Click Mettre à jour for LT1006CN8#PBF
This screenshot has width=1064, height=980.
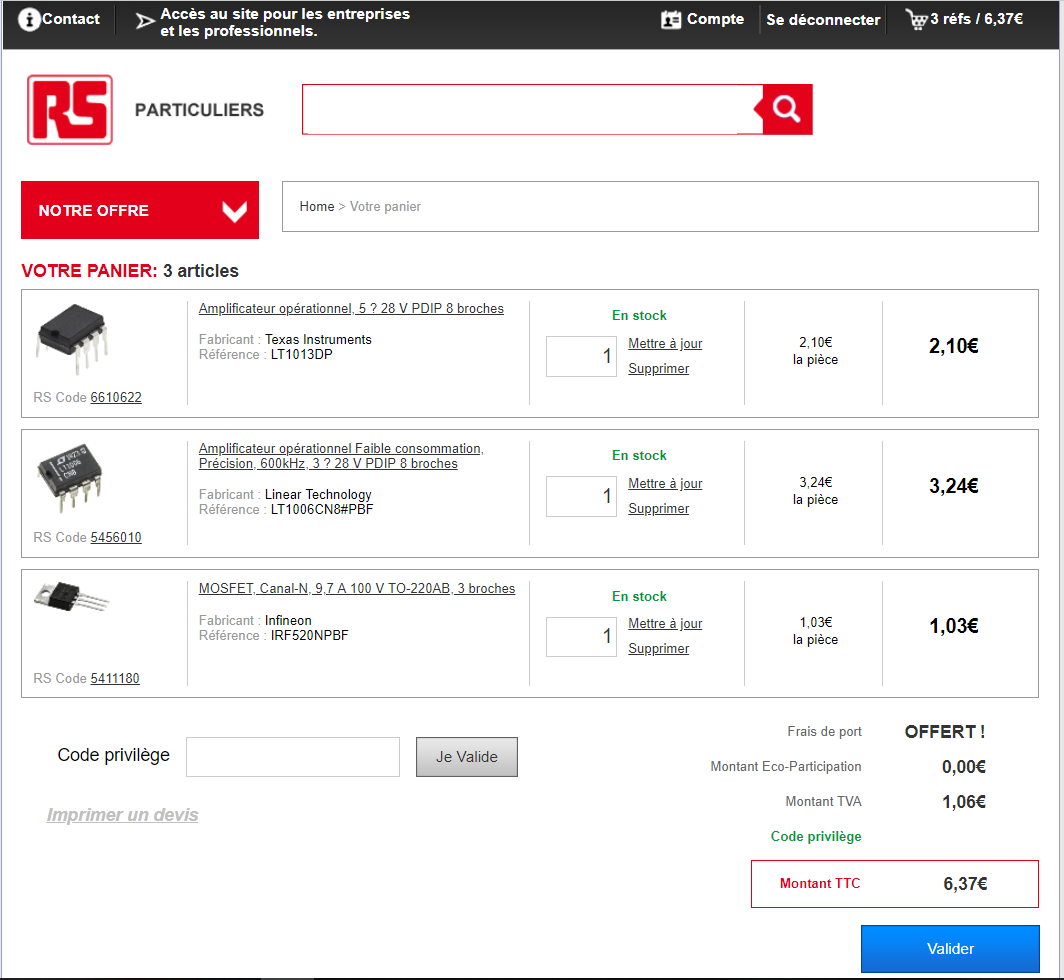point(665,483)
